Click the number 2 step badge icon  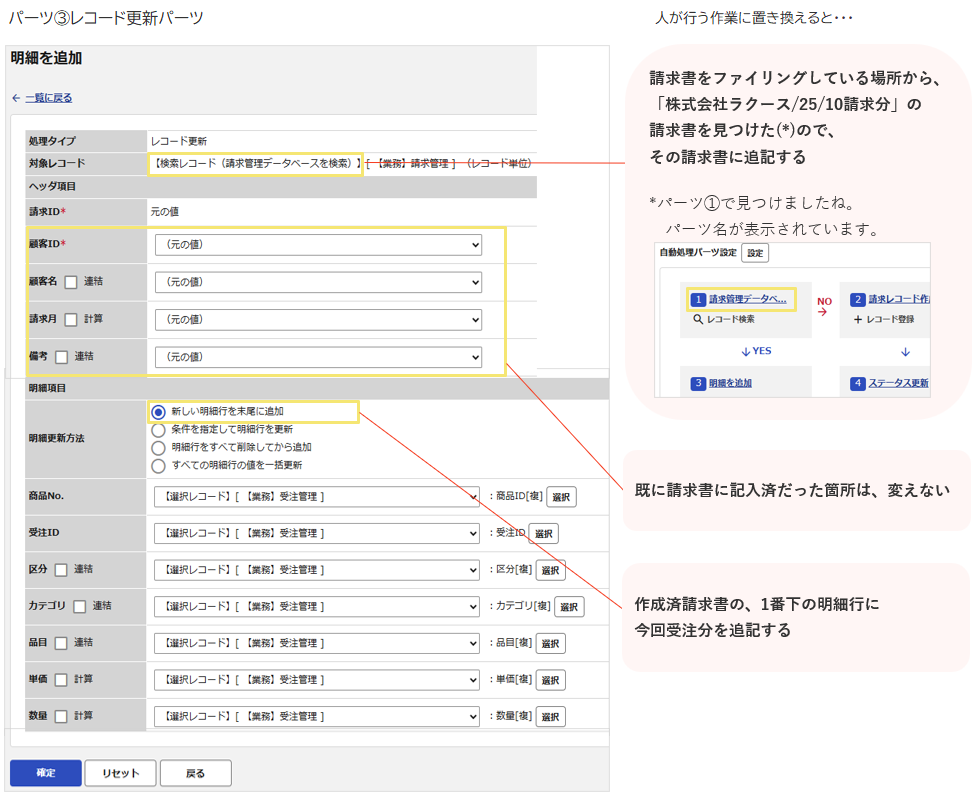858,300
